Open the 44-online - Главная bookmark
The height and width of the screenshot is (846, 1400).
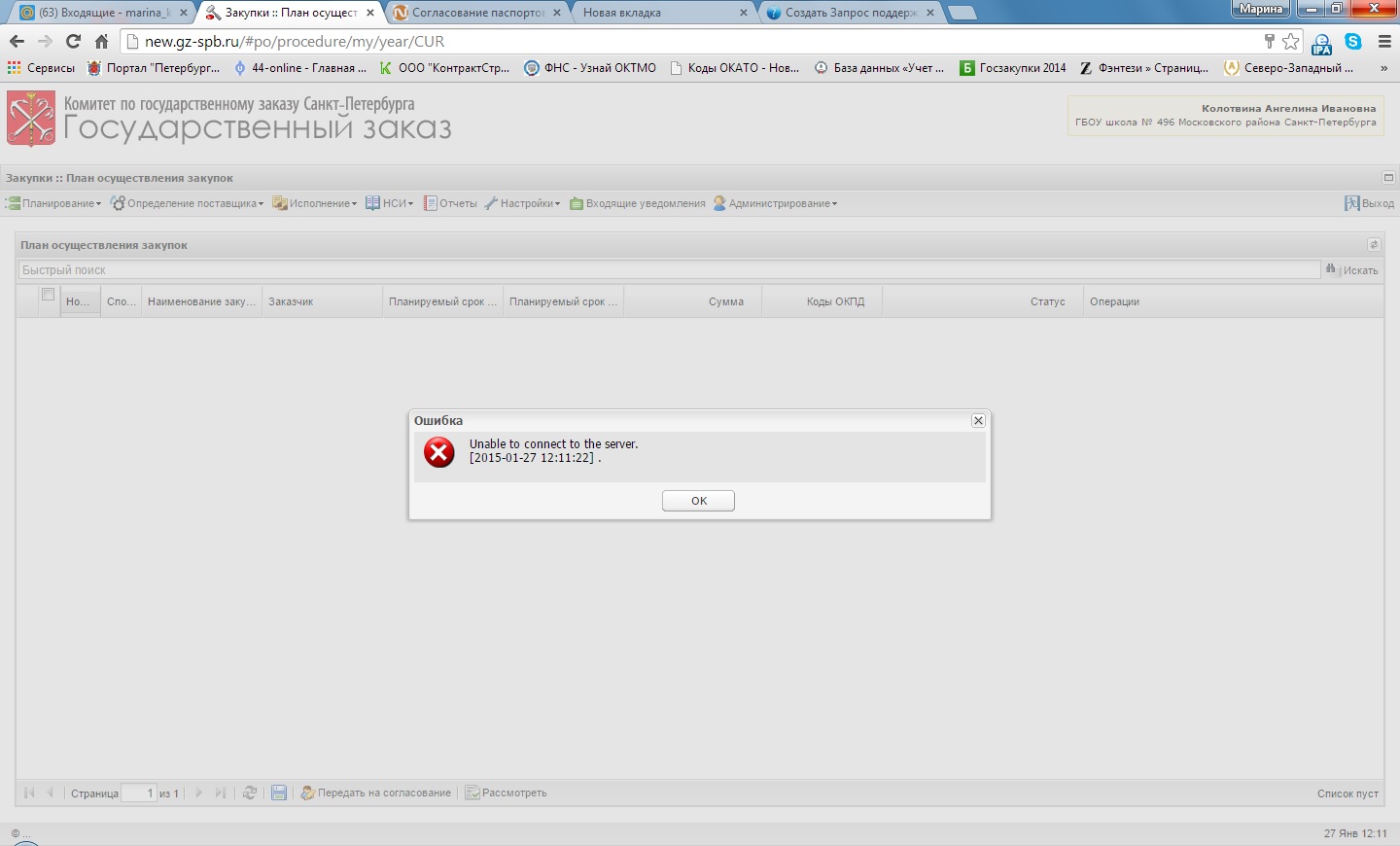click(299, 68)
